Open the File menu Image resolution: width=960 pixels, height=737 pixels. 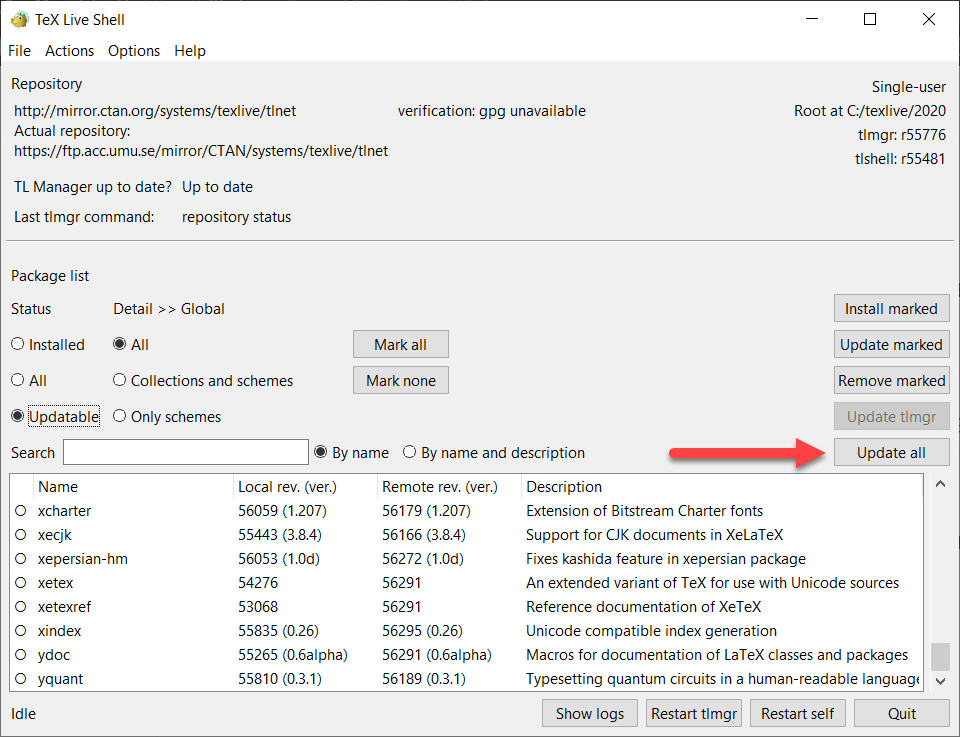tap(19, 50)
